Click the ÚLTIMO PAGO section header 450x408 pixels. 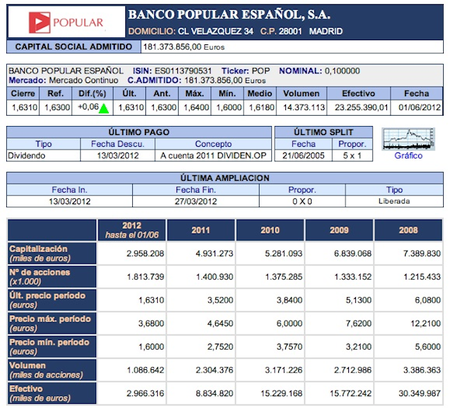click(139, 132)
